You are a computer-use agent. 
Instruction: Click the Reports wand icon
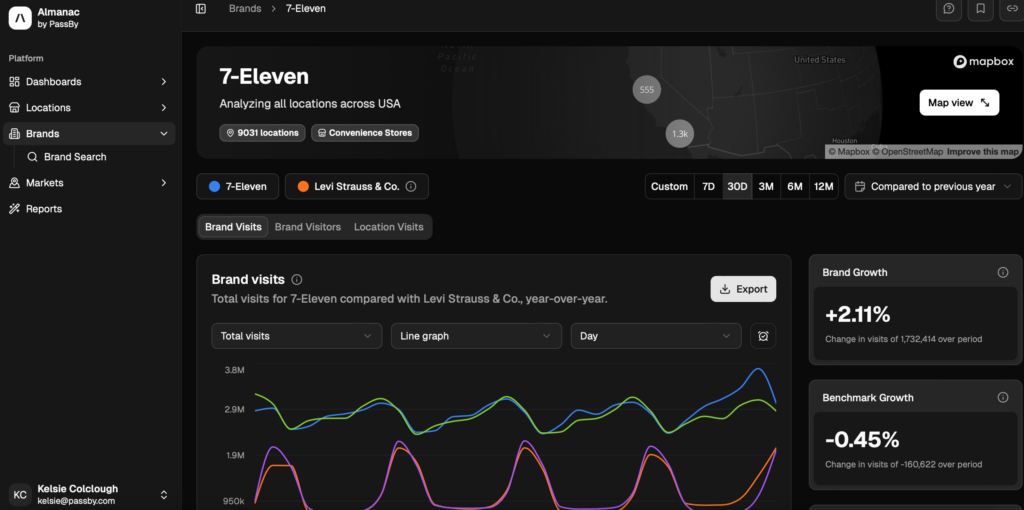pyautogui.click(x=14, y=209)
